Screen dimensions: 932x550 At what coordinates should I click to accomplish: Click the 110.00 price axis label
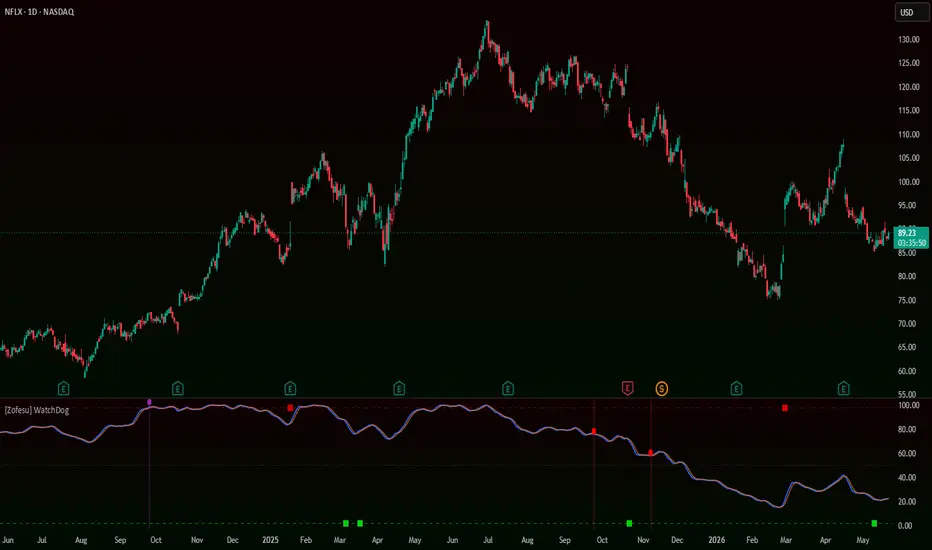click(909, 134)
